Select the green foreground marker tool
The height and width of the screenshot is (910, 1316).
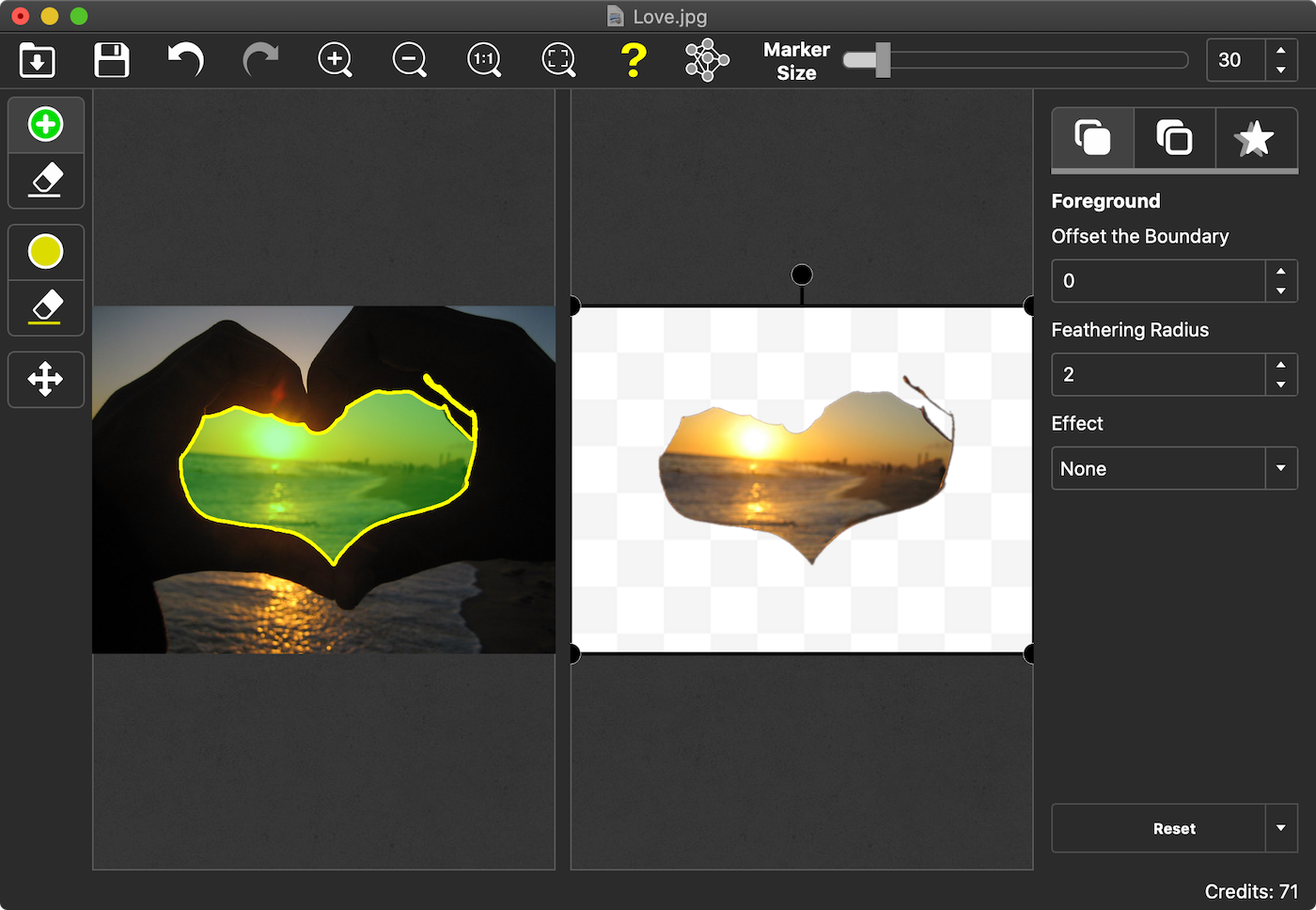(45, 123)
